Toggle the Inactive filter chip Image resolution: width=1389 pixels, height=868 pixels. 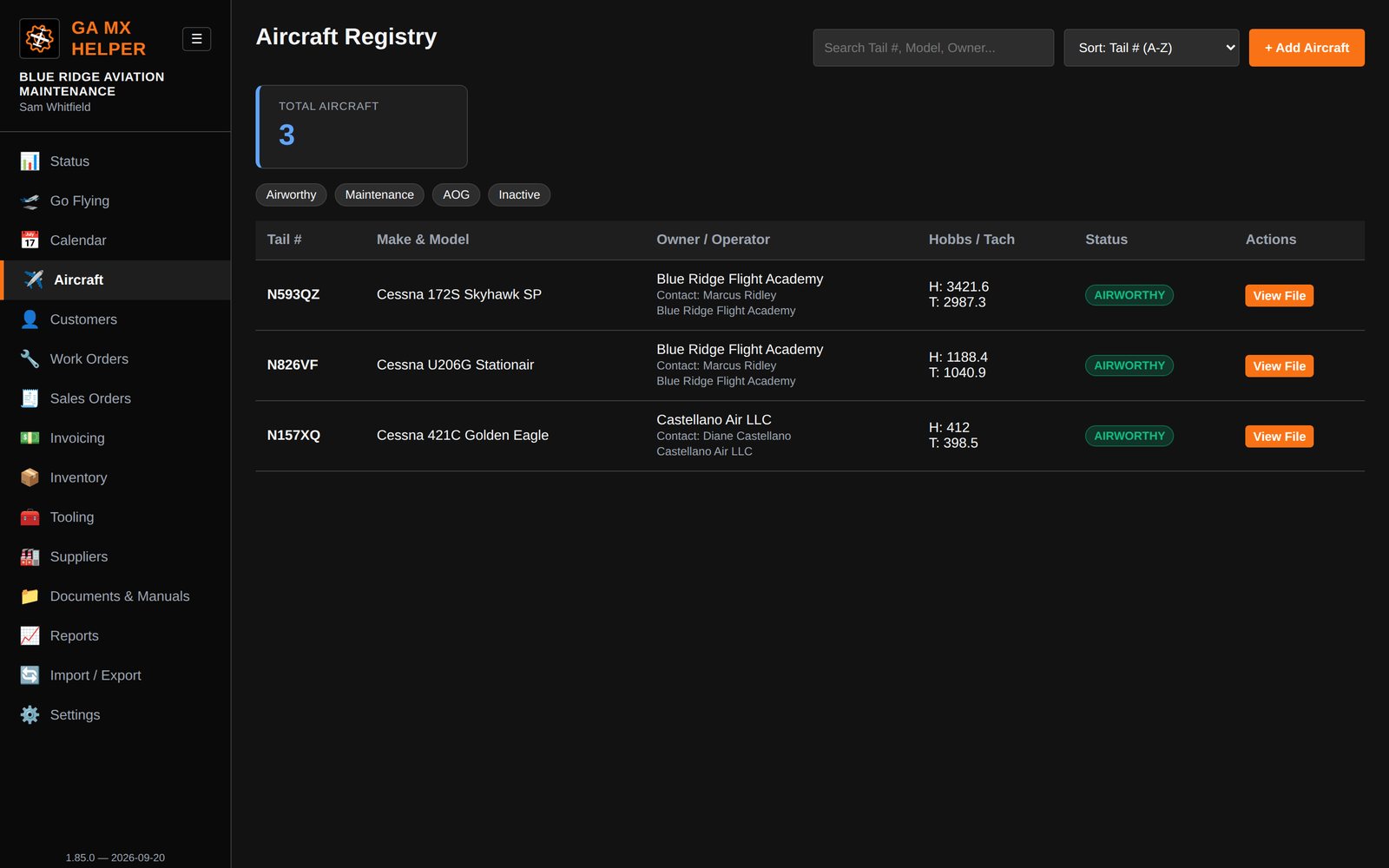(x=519, y=194)
